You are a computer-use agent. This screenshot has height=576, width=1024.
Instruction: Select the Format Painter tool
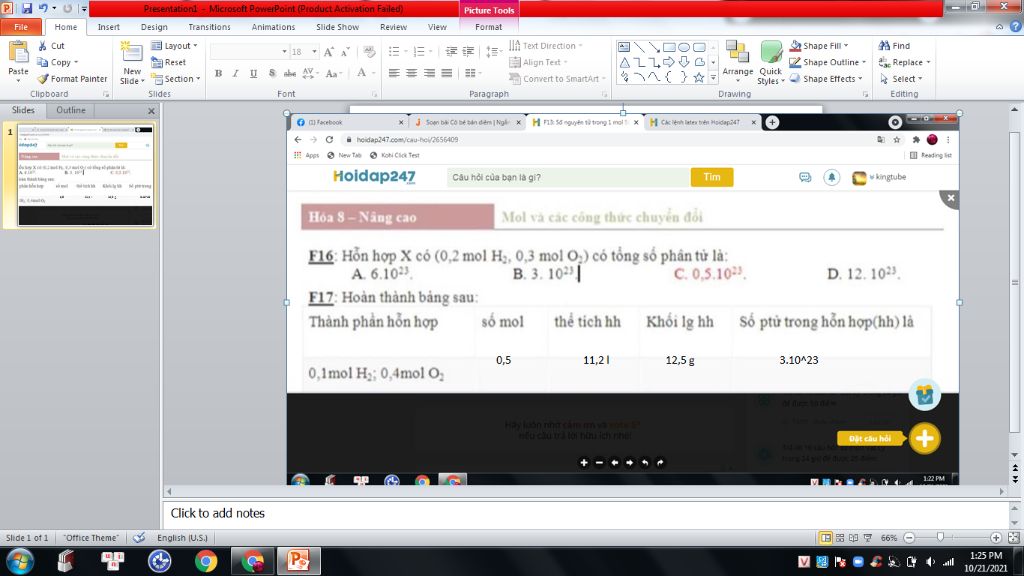click(72, 78)
